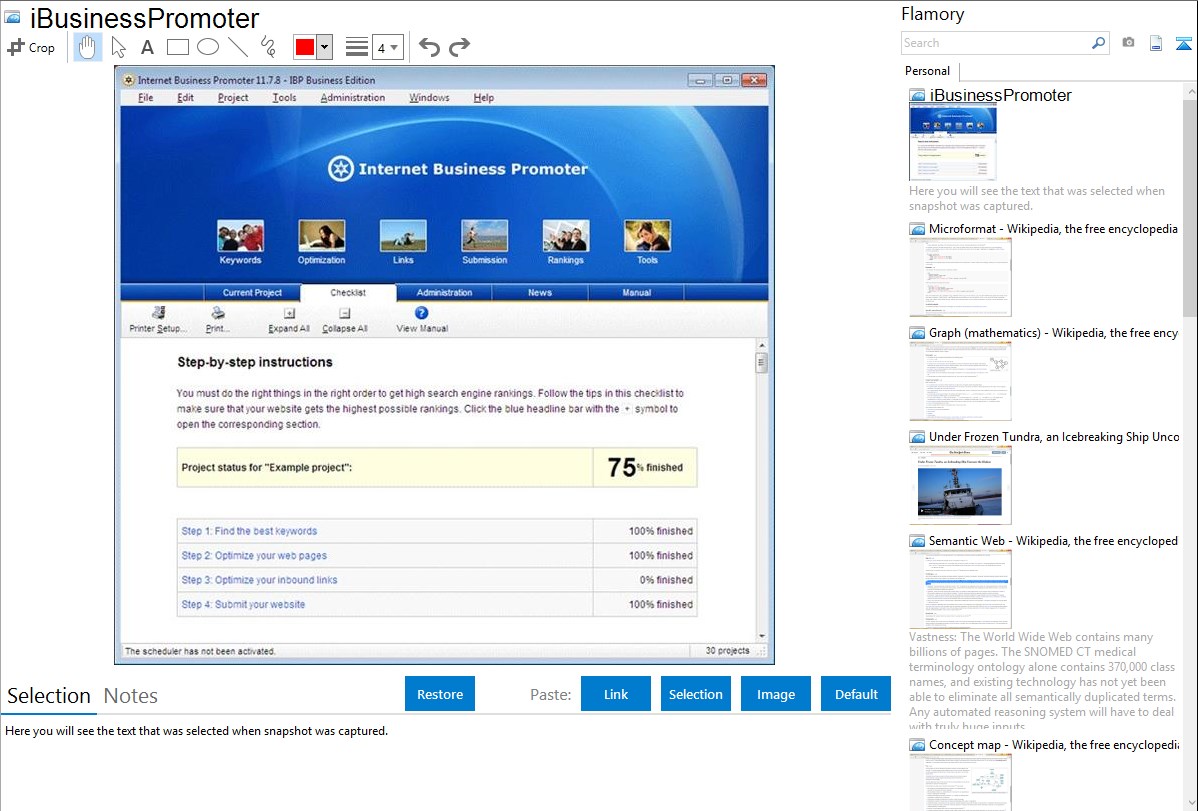
Task: Expand Step 4: Submit your website
Action: tap(243, 605)
